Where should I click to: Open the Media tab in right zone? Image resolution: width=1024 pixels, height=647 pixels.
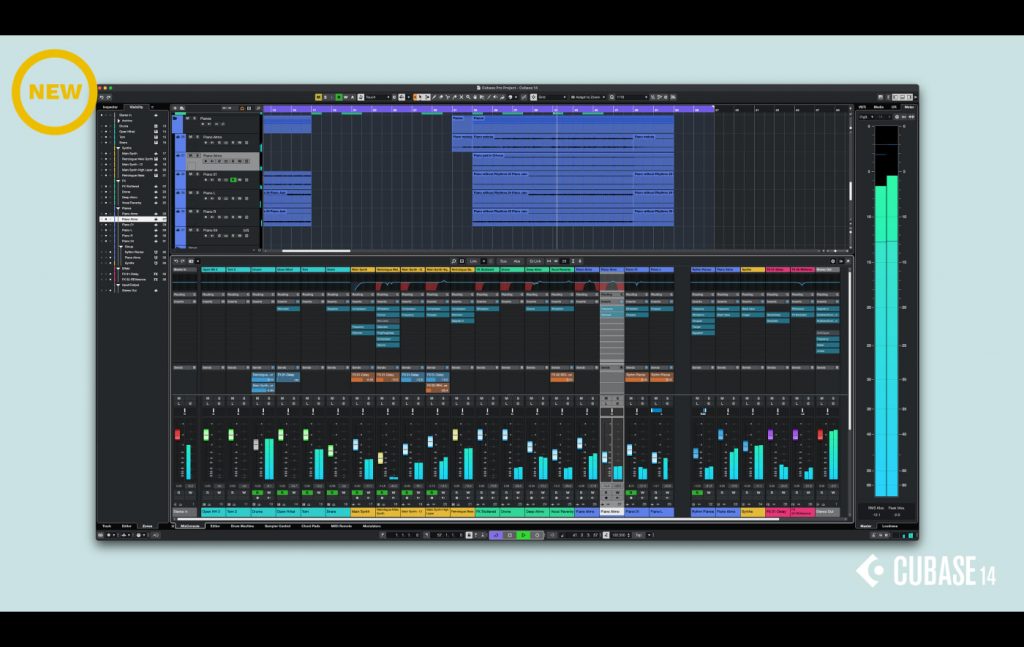click(878, 106)
